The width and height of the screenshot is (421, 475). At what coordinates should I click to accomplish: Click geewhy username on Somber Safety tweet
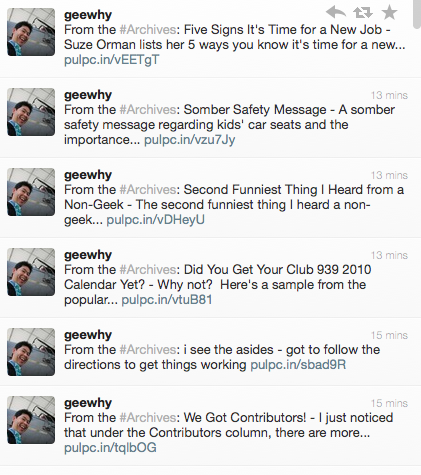pyautogui.click(x=88, y=95)
